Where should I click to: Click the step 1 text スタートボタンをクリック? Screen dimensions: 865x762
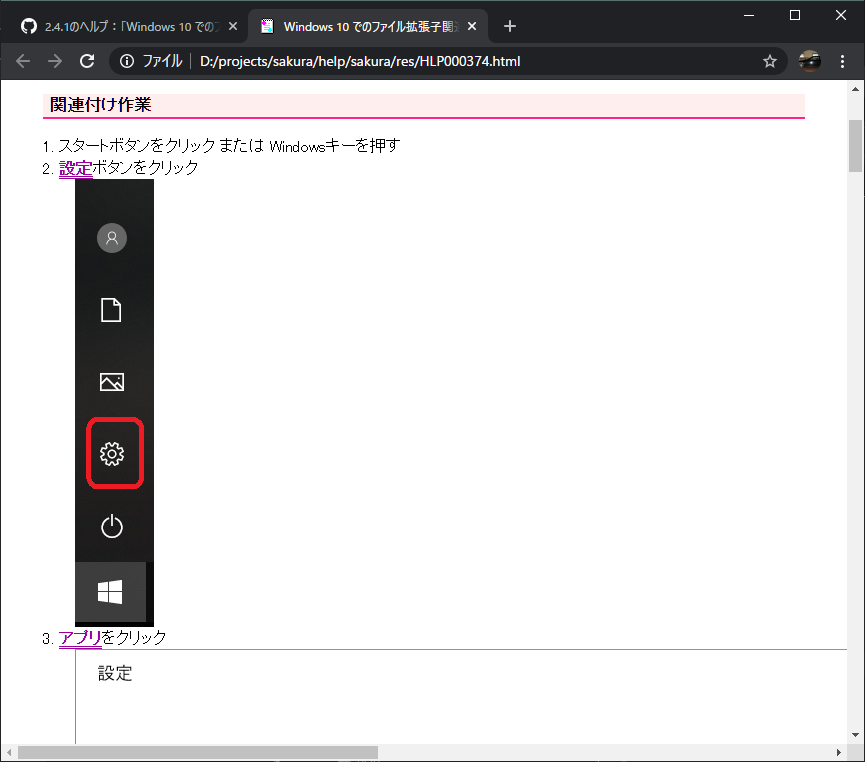[137, 146]
